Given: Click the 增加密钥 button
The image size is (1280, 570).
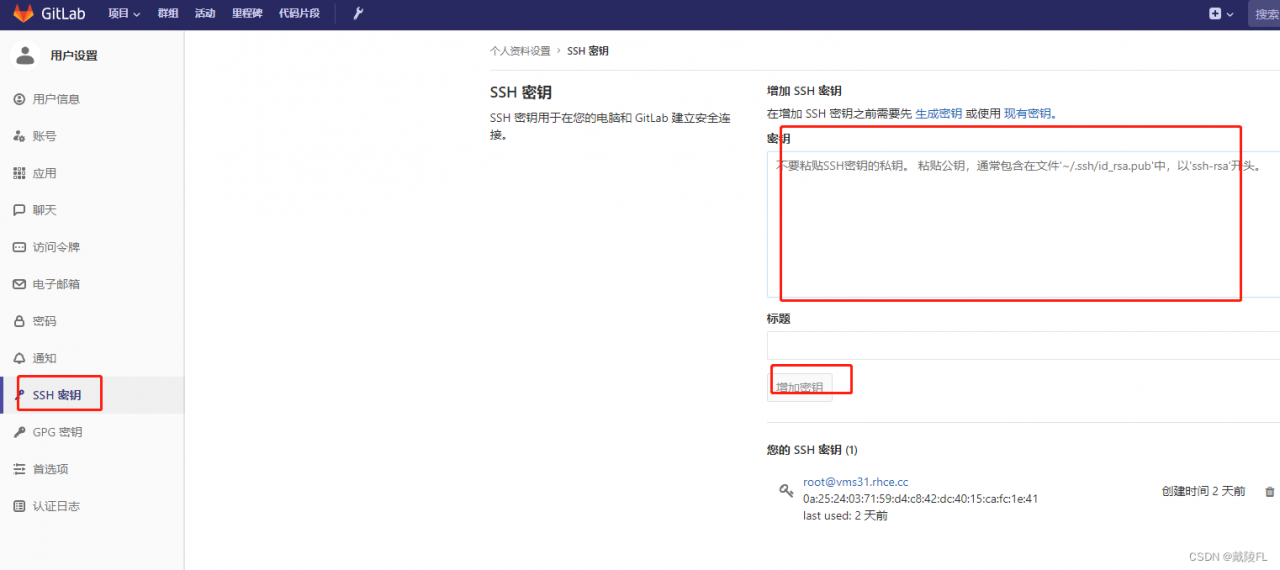Looking at the screenshot, I should pyautogui.click(x=800, y=387).
